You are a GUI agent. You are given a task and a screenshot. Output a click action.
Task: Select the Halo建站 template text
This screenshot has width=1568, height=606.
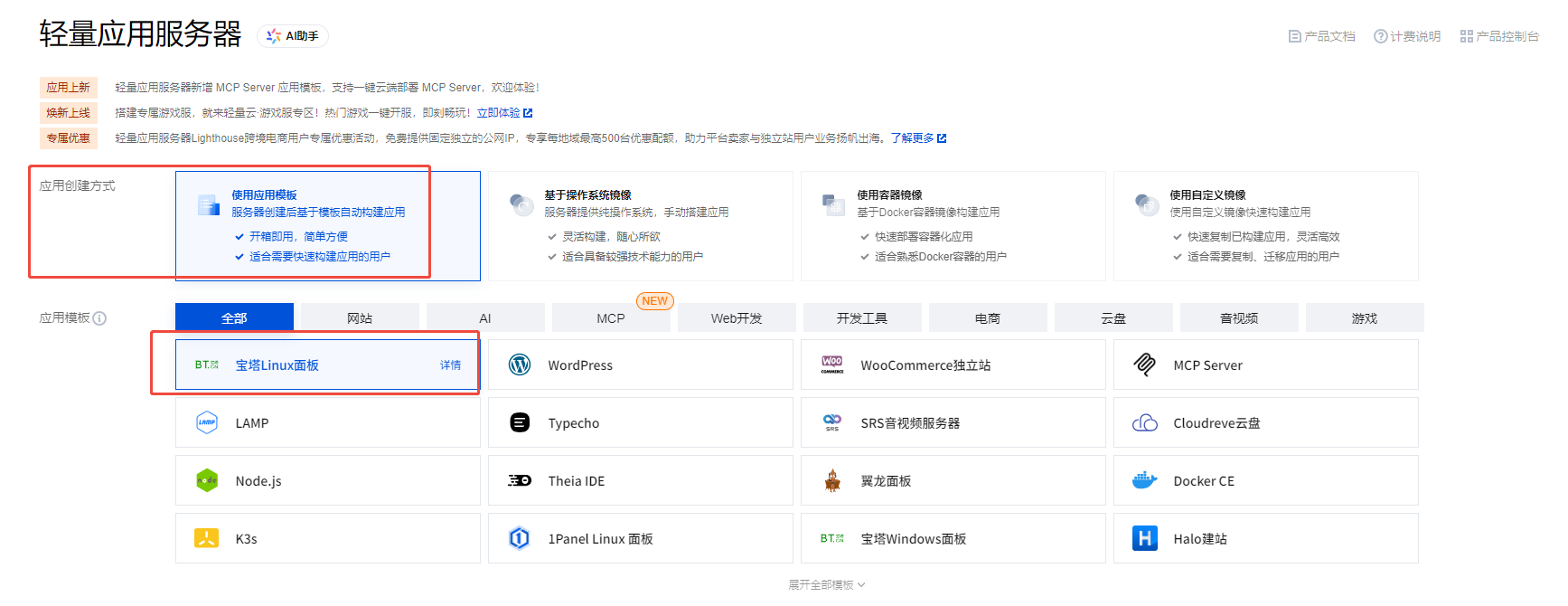coord(1200,539)
